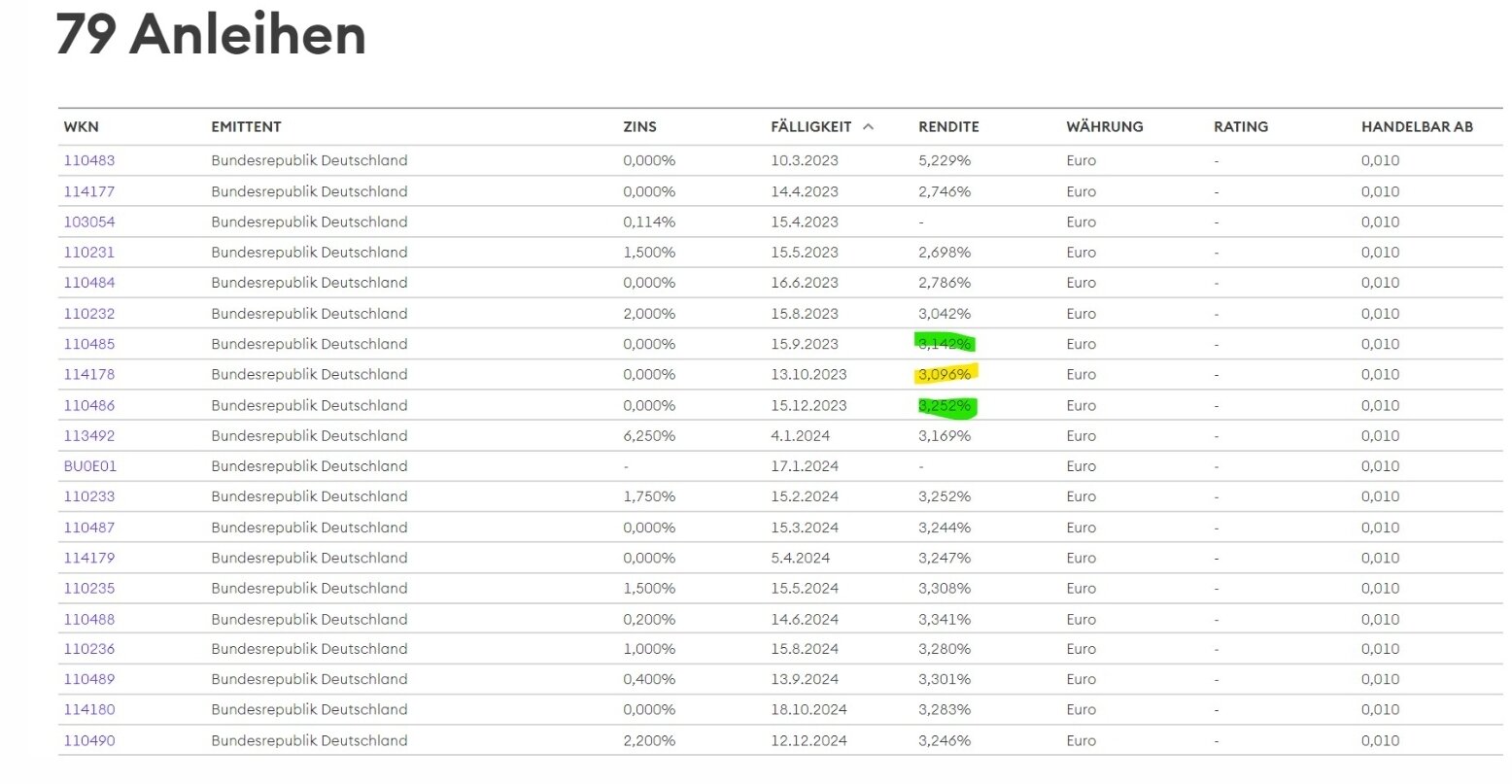Image resolution: width=1512 pixels, height=784 pixels.
Task: Open the 103054 bond link
Action: click(x=89, y=222)
